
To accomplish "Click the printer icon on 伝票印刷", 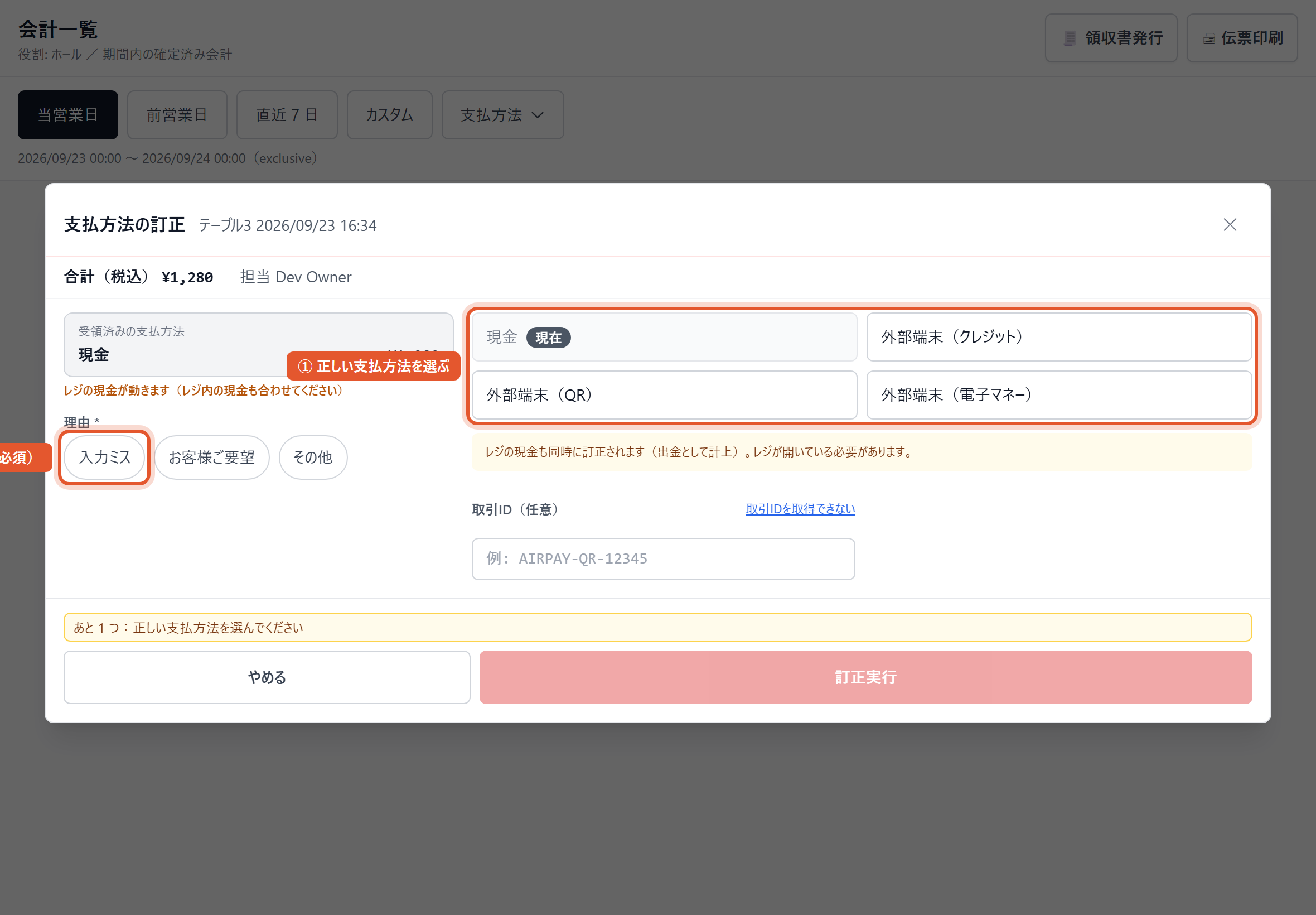I will [1209, 39].
